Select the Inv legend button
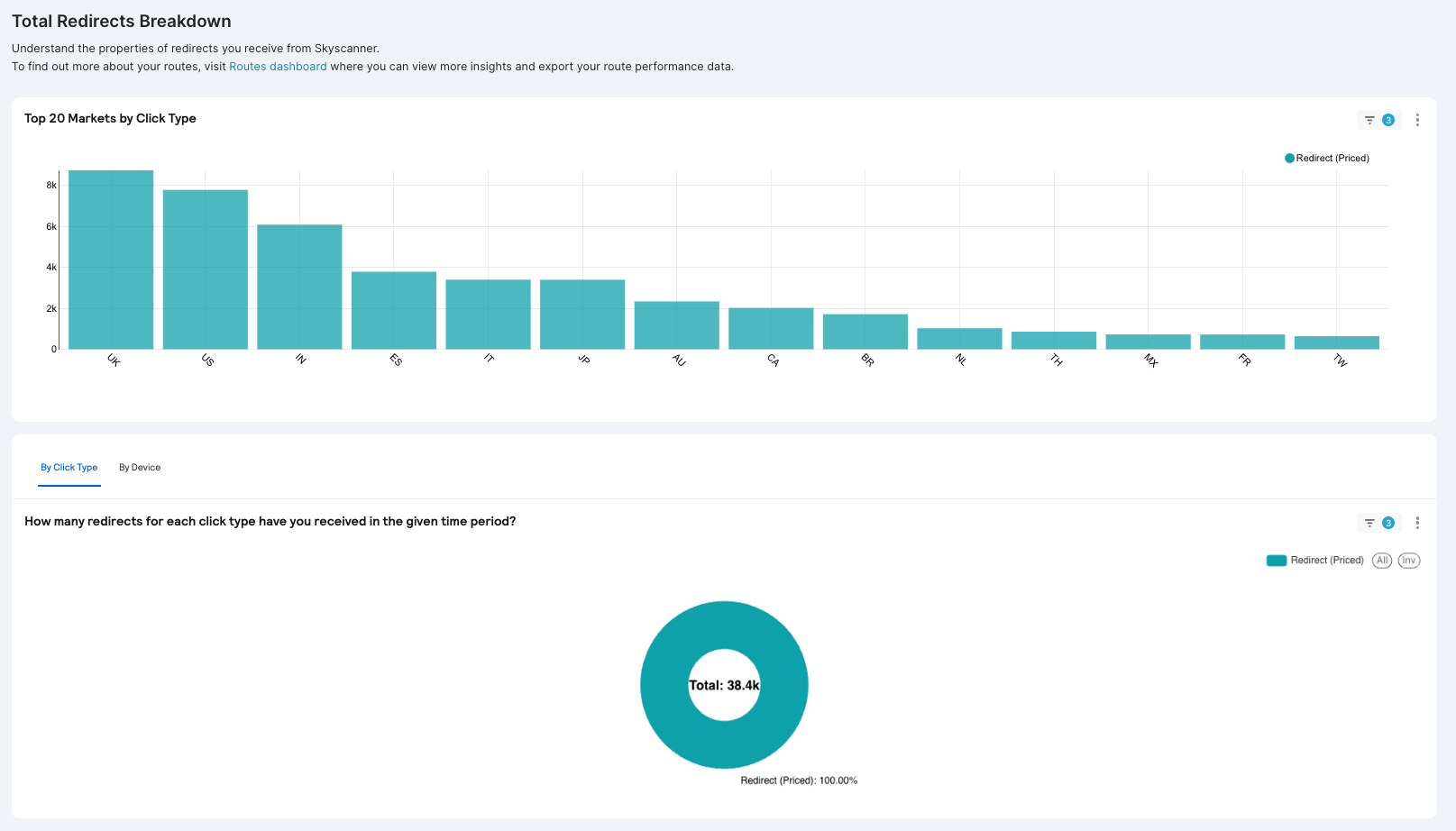 (x=1409, y=561)
